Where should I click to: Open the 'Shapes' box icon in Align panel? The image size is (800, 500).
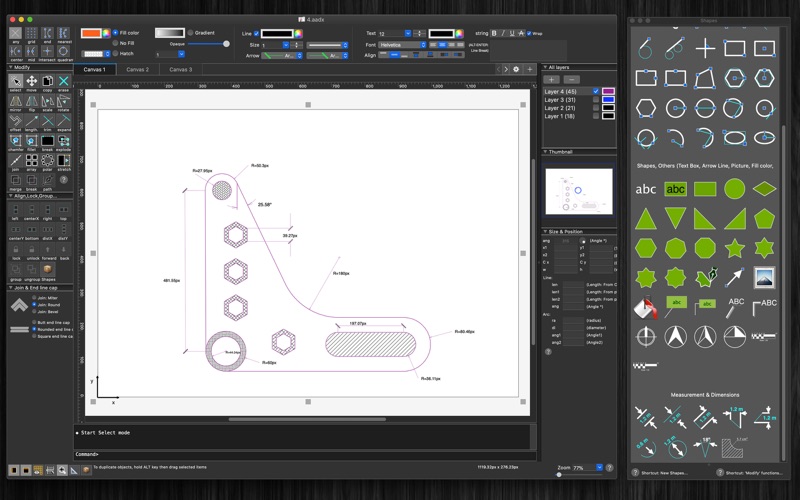[x=47, y=269]
